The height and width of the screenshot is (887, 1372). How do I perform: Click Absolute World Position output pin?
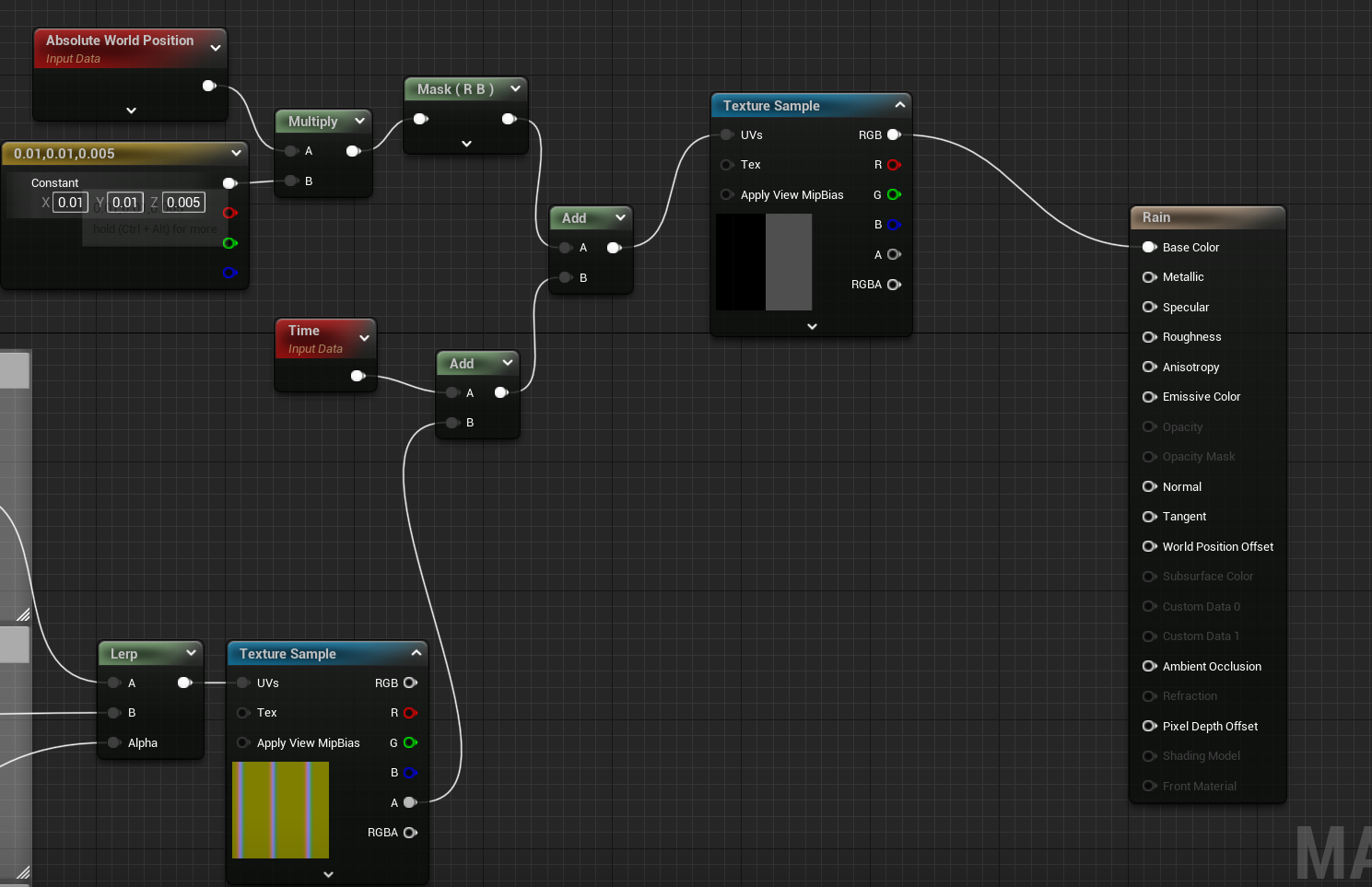[x=209, y=86]
